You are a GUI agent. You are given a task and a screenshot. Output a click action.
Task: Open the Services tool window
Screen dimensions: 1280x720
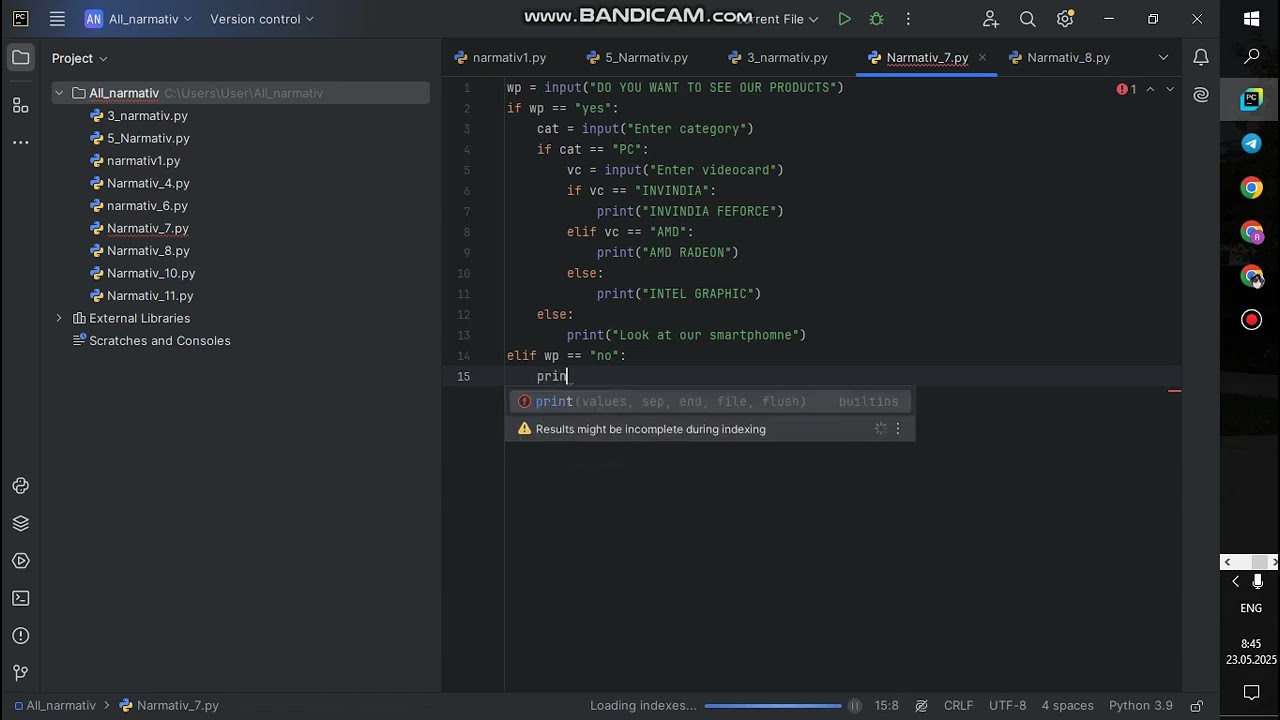pos(20,561)
